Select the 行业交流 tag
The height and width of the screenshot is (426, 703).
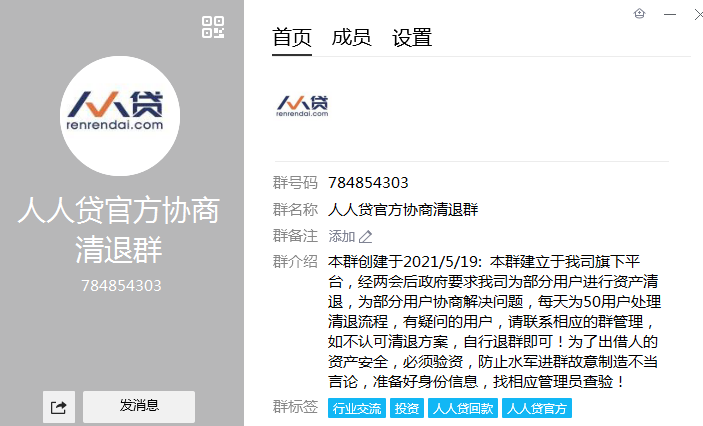tap(357, 408)
